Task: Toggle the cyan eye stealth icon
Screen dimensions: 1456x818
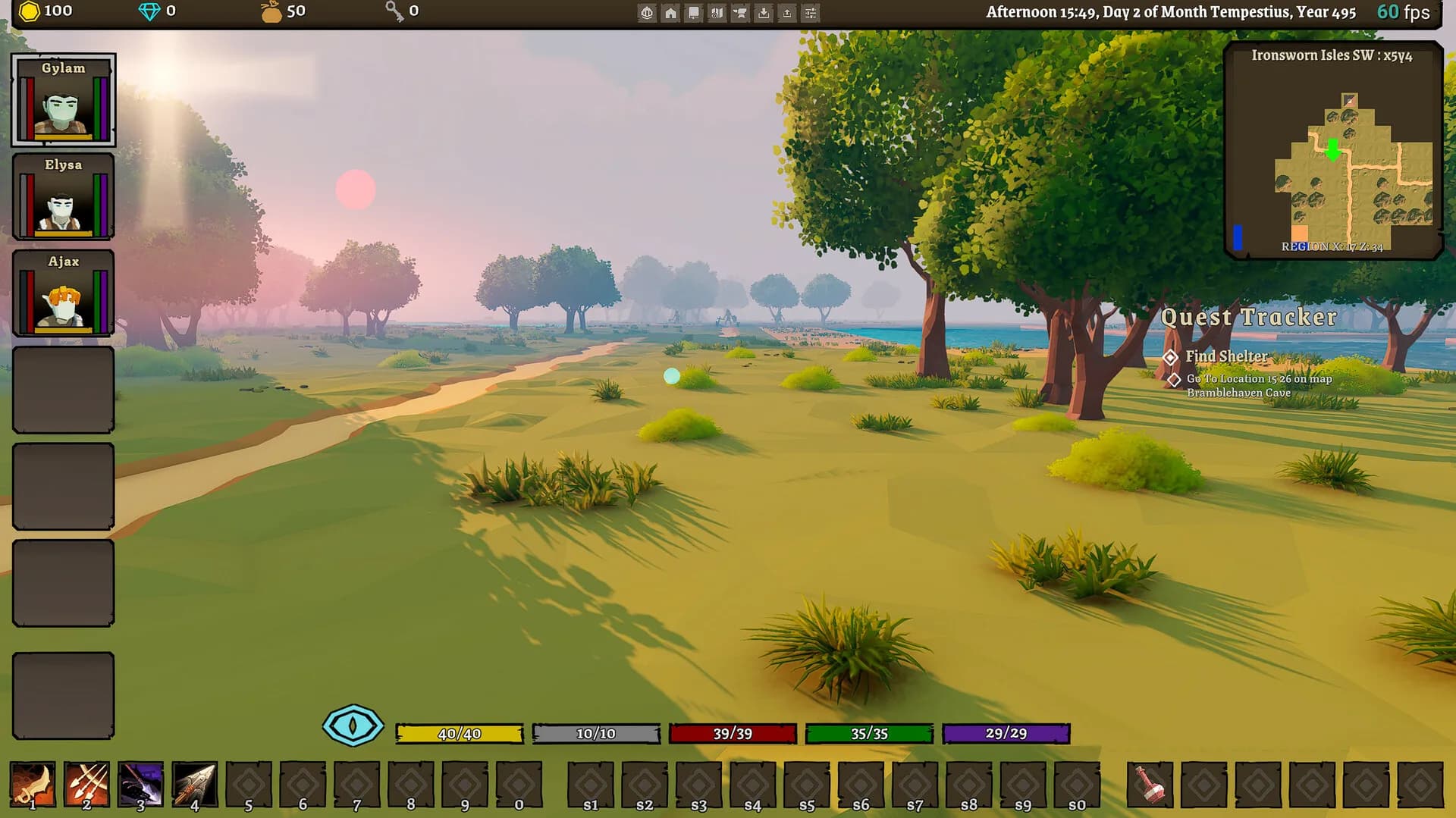Action: click(353, 726)
